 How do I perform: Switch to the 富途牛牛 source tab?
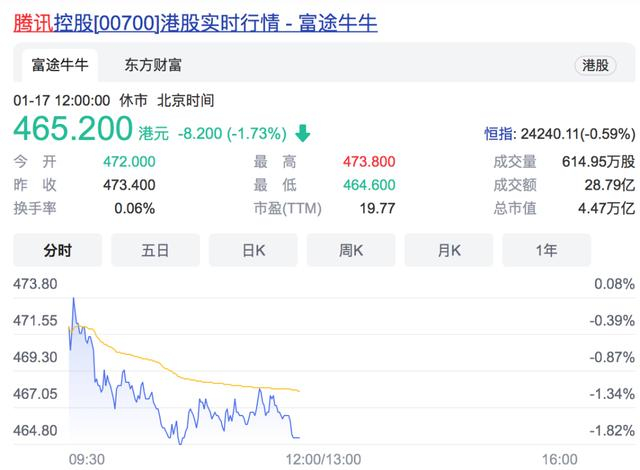click(x=60, y=65)
